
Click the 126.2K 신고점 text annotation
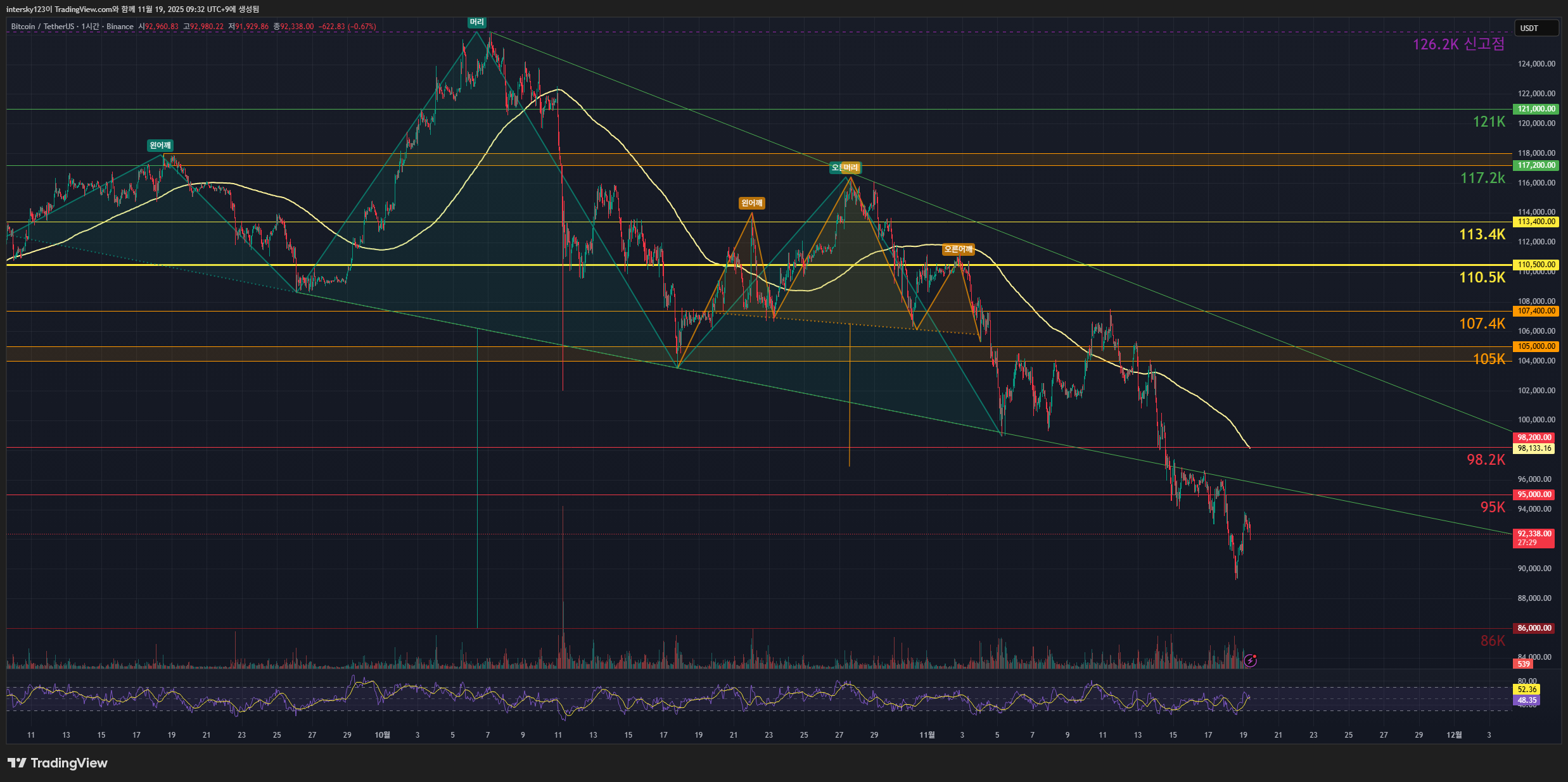click(x=1458, y=44)
